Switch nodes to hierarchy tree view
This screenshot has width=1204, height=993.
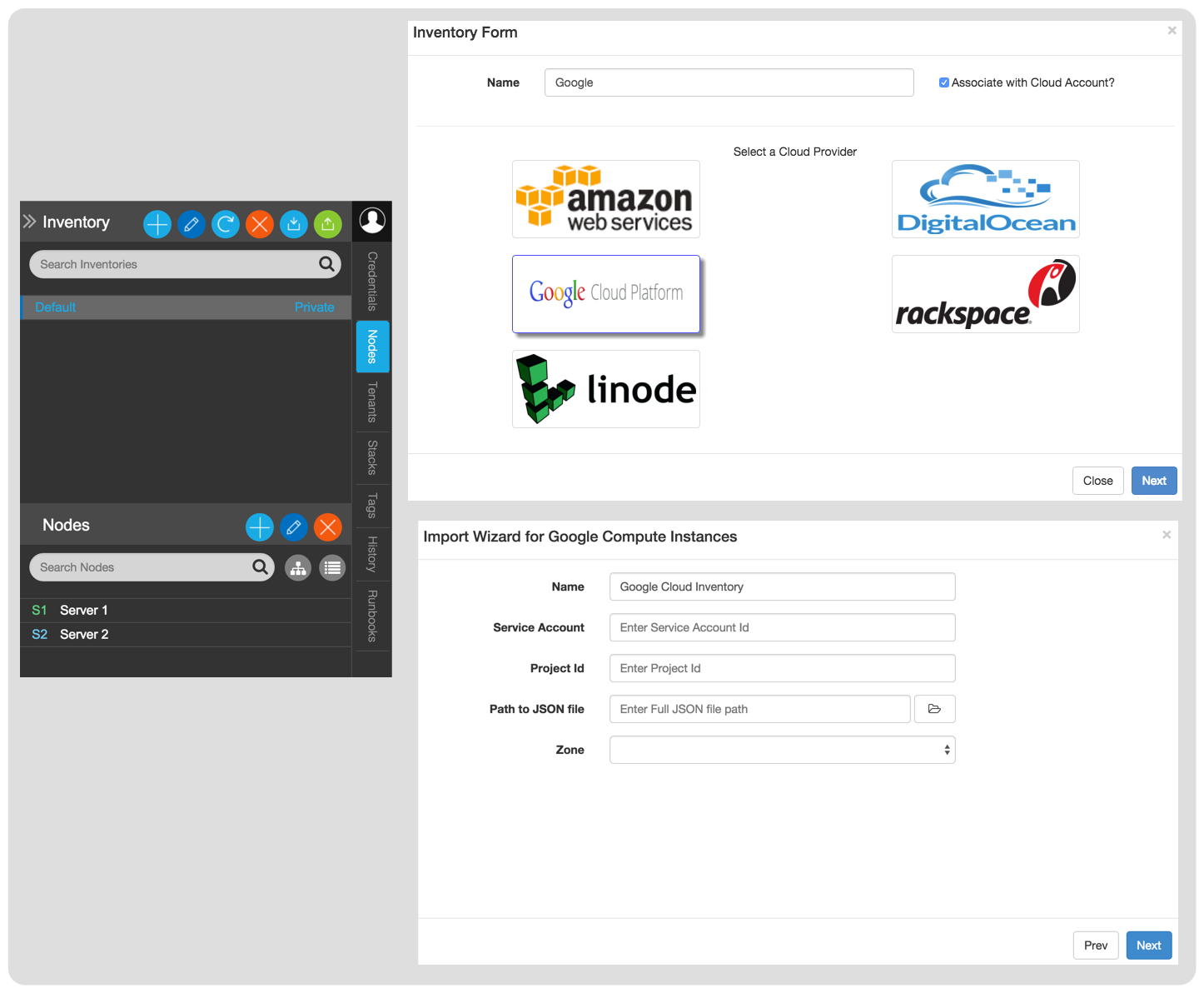[298, 568]
